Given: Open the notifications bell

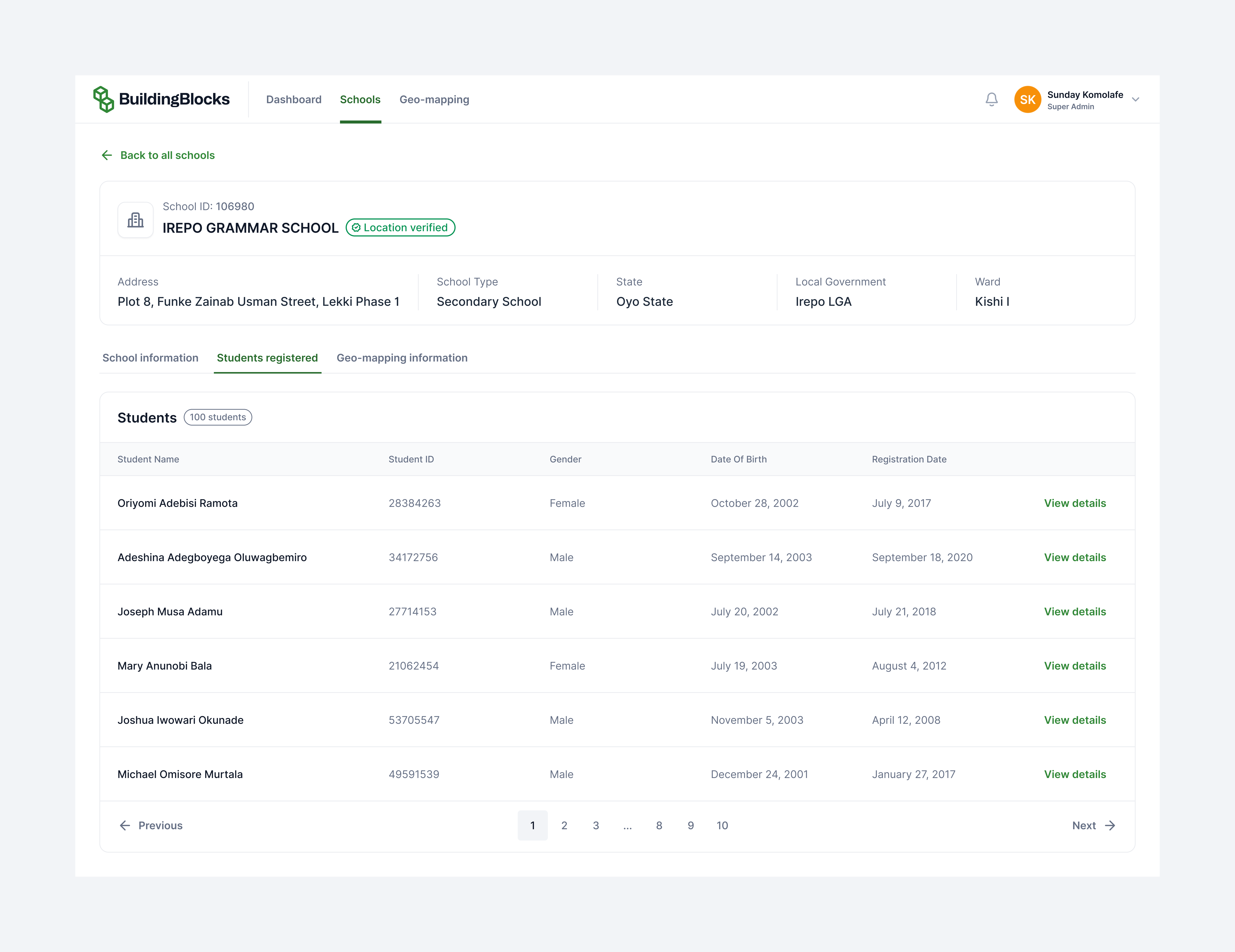Looking at the screenshot, I should point(991,100).
